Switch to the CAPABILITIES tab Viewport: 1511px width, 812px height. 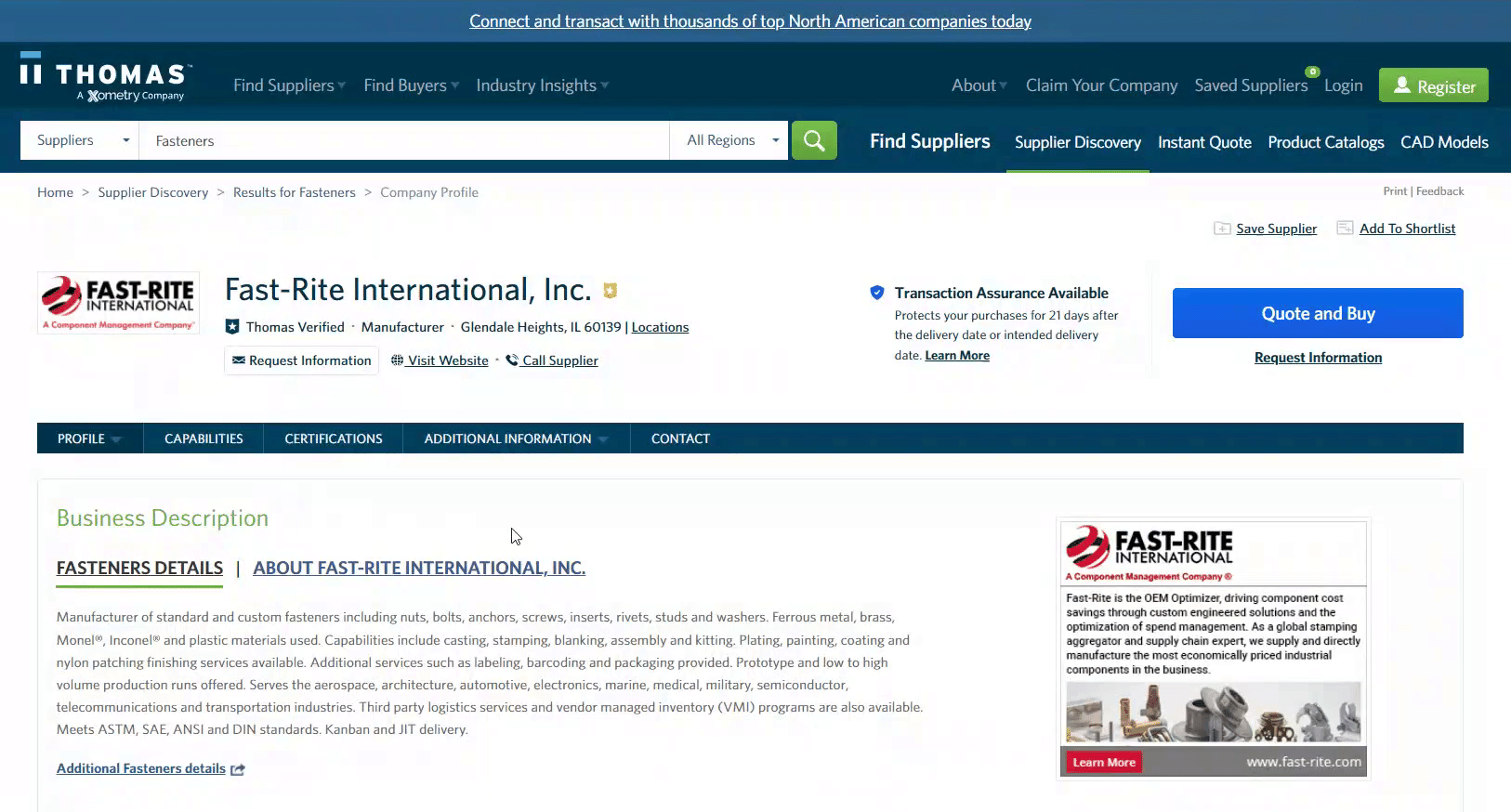pos(204,439)
